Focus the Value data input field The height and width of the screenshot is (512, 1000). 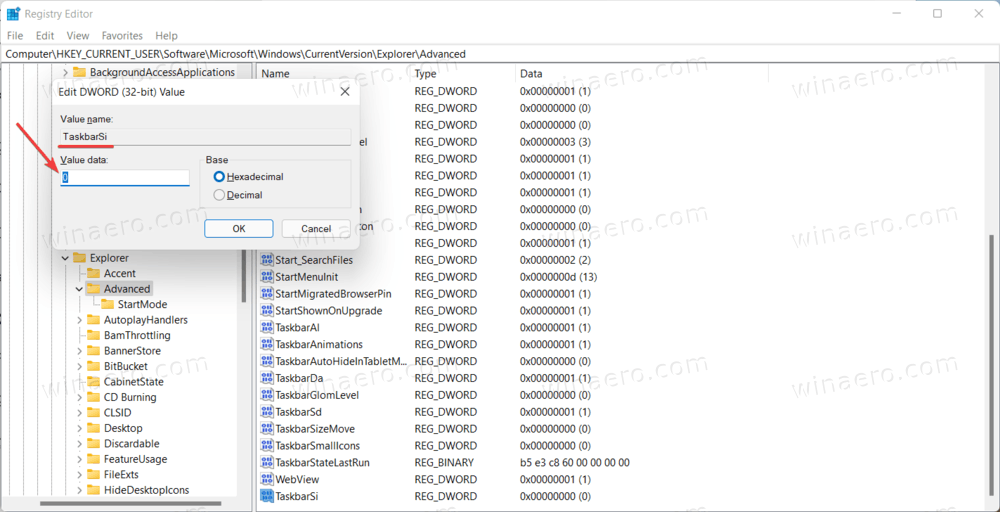[x=125, y=178]
